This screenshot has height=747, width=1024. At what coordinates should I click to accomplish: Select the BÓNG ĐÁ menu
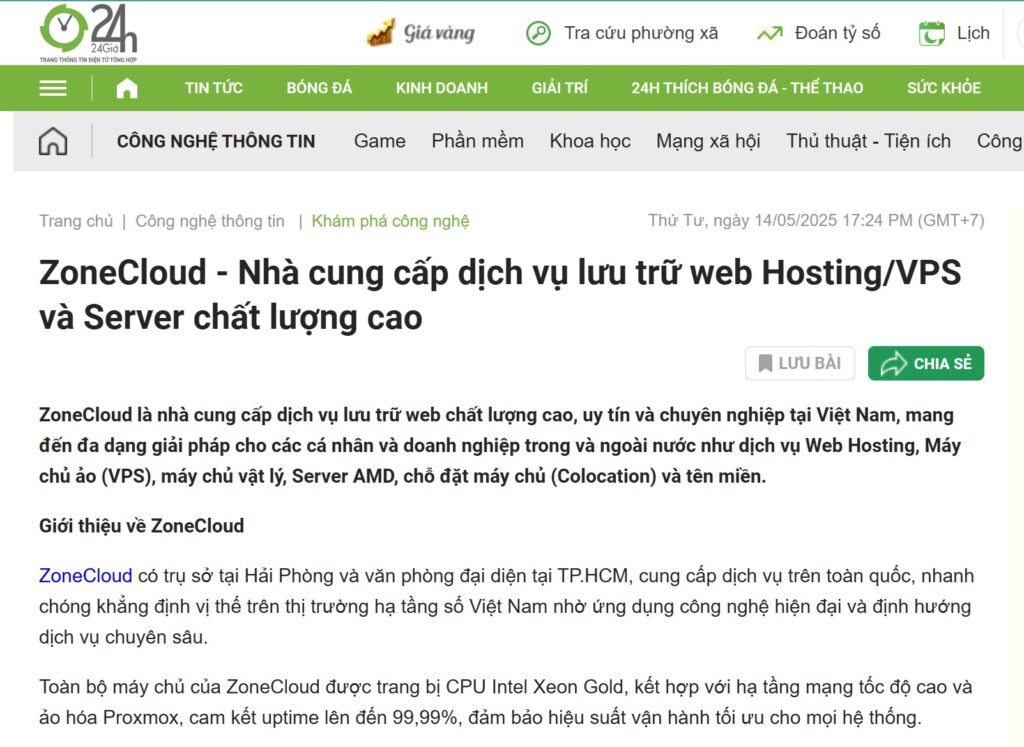[x=319, y=88]
